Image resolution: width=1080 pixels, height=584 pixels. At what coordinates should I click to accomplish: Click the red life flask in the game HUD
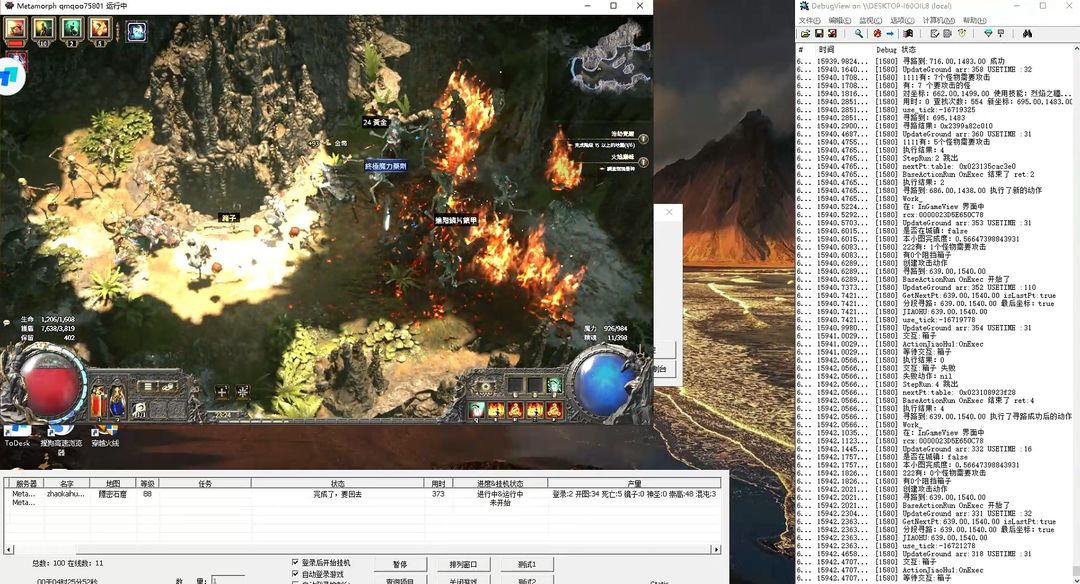(98, 401)
